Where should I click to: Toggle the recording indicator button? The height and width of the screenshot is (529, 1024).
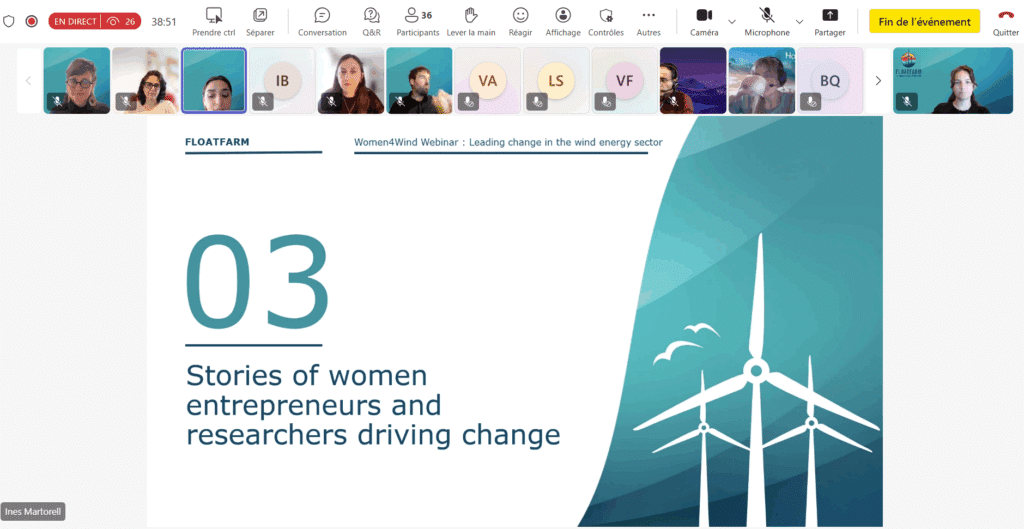point(31,21)
